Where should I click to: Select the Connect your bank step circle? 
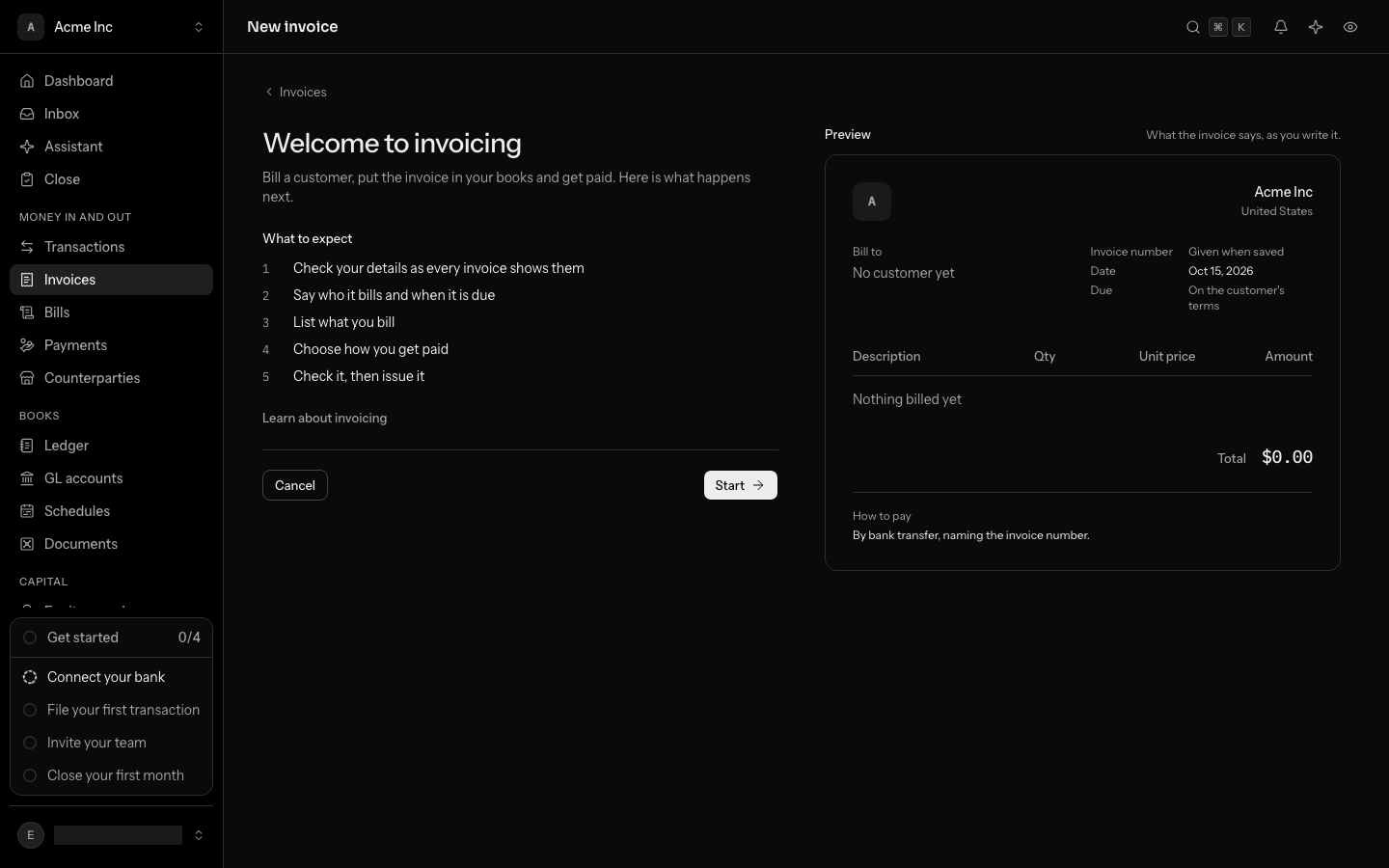(x=30, y=677)
